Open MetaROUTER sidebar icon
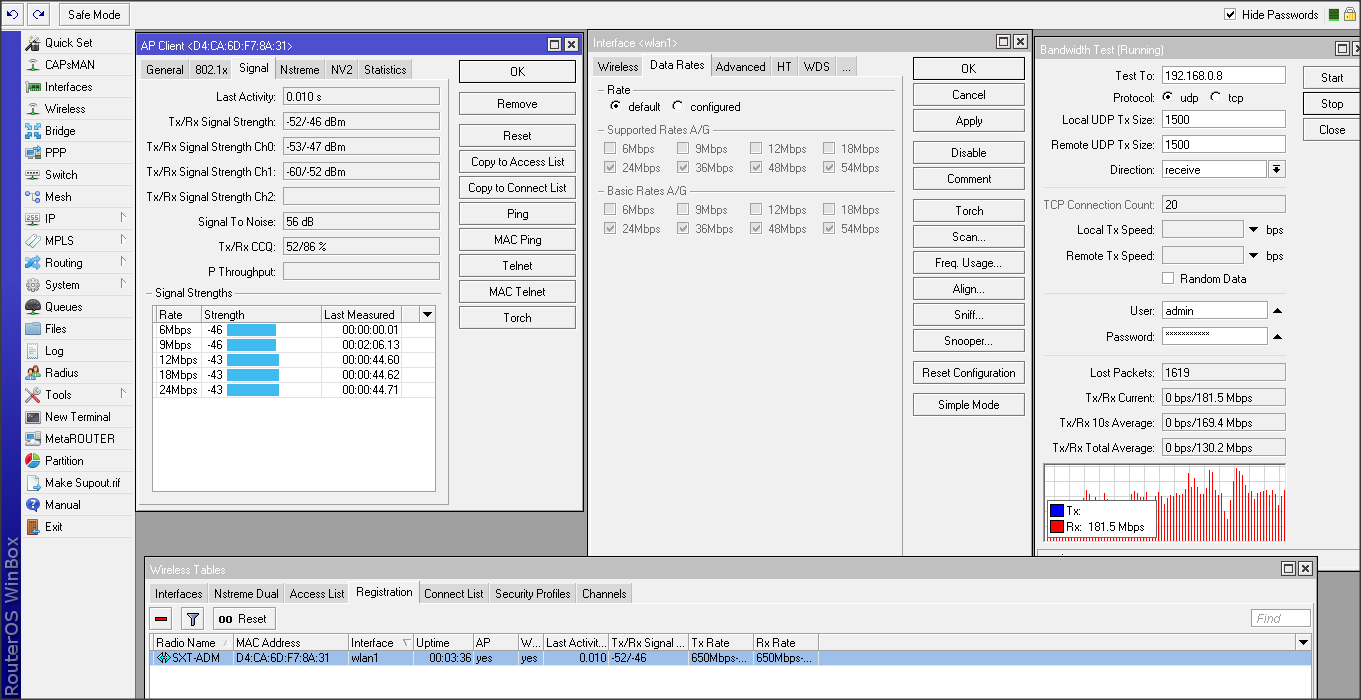 click(x=33, y=439)
